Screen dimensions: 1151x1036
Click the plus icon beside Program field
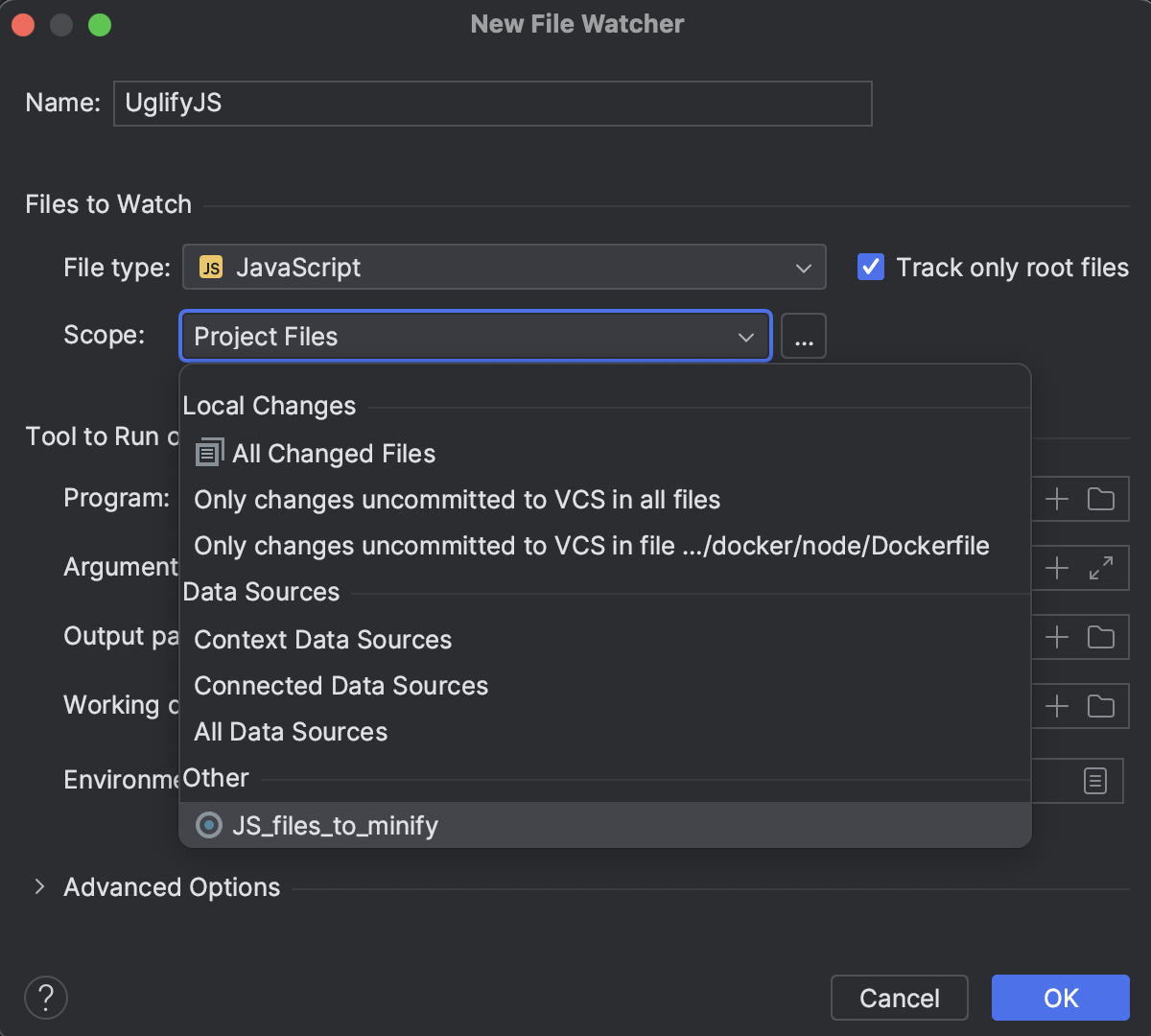pyautogui.click(x=1055, y=499)
